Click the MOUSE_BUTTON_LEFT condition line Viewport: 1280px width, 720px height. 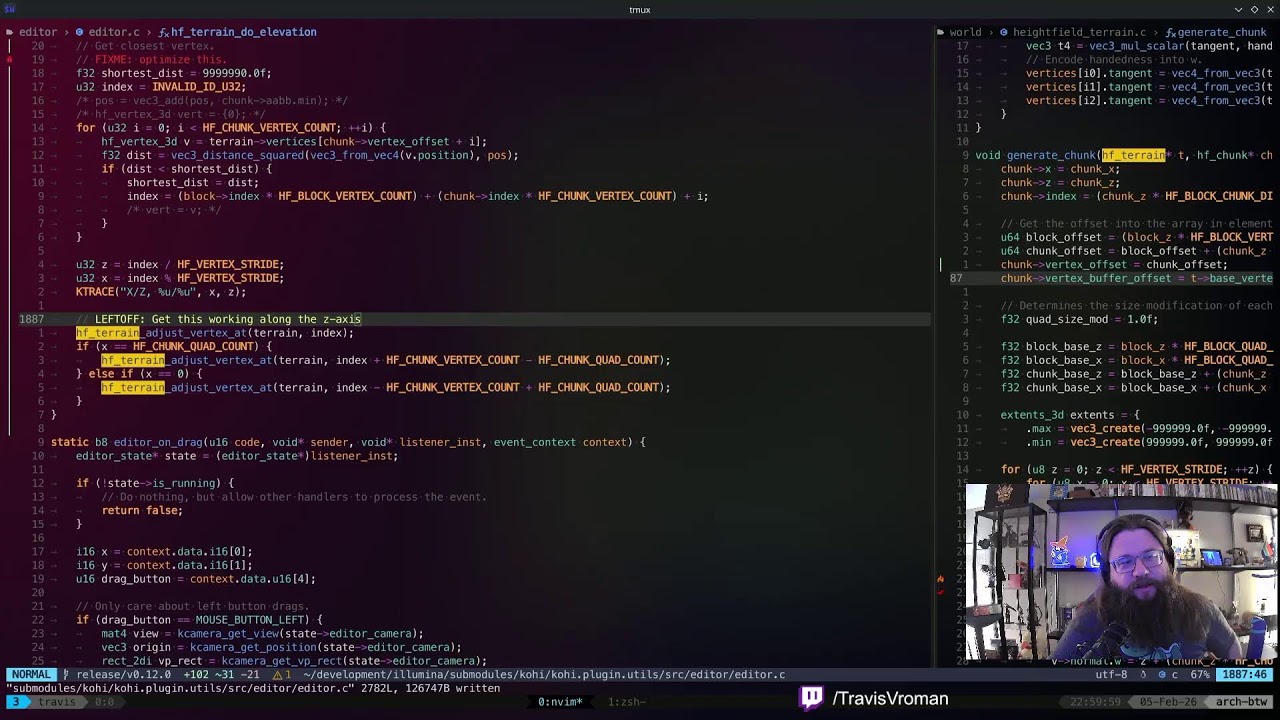[199, 620]
